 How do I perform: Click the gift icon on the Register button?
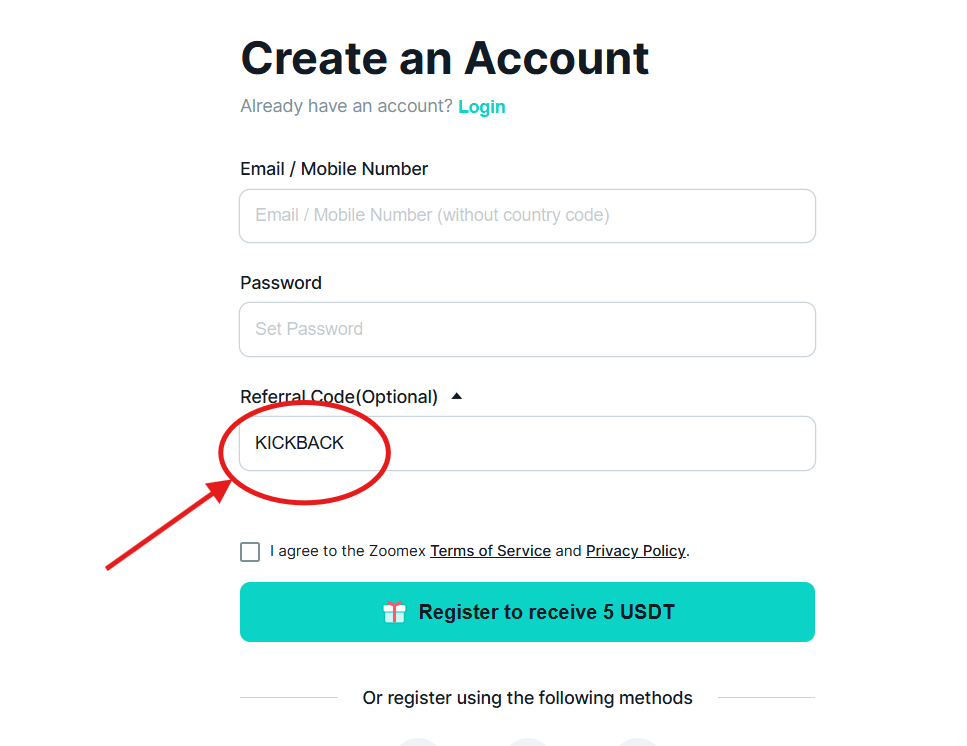pos(396,611)
